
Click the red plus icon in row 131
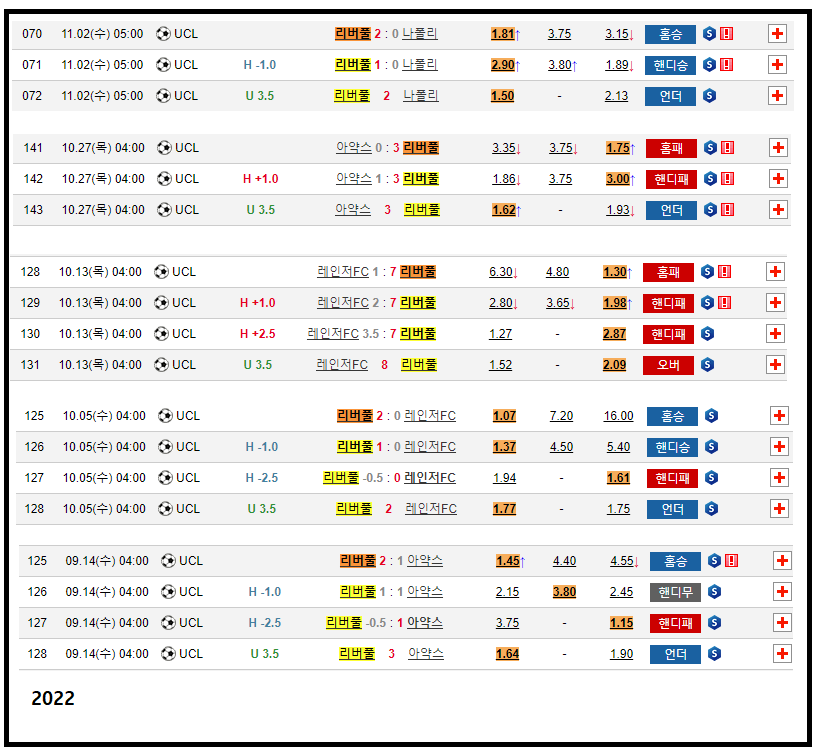(x=775, y=365)
